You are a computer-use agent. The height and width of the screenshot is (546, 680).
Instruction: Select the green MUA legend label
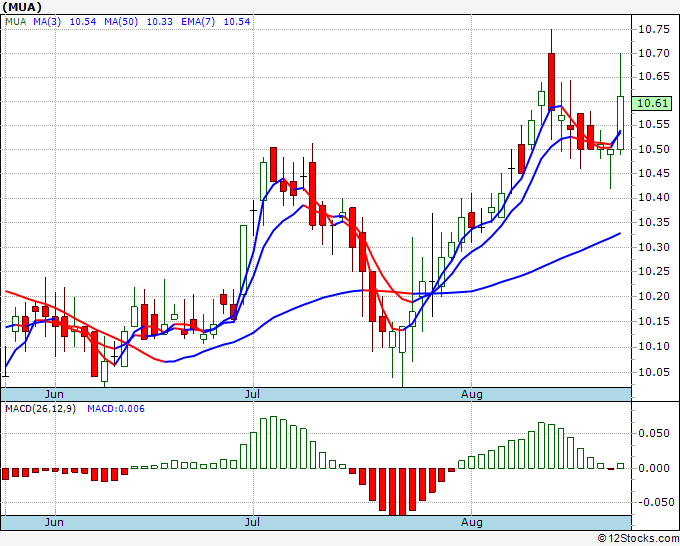pyautogui.click(x=16, y=22)
